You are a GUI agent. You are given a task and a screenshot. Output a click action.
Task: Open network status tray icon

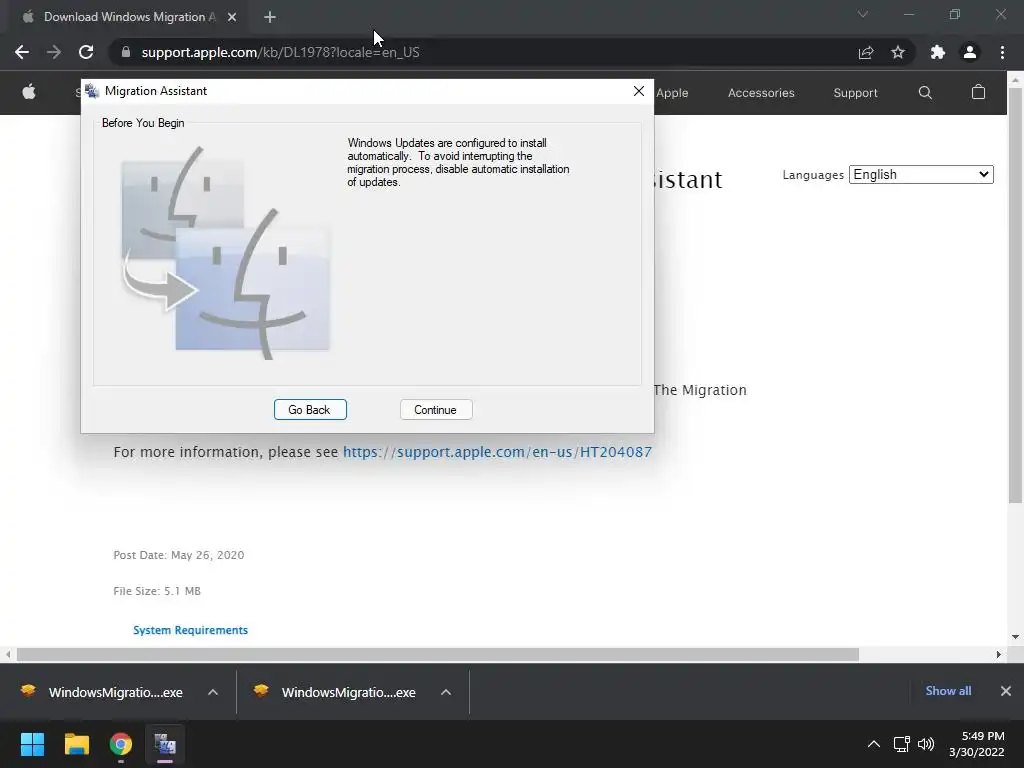coord(902,744)
